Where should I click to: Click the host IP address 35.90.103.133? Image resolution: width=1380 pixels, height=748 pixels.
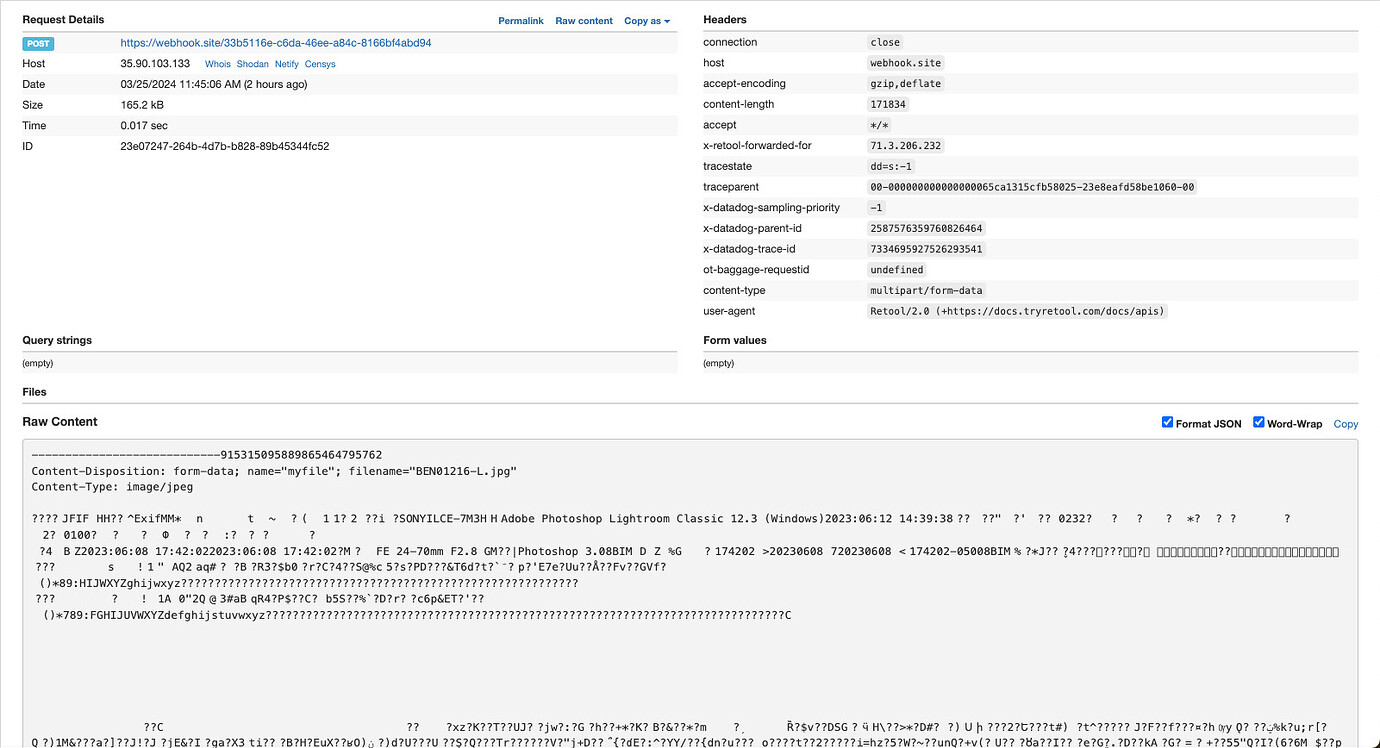coord(155,64)
